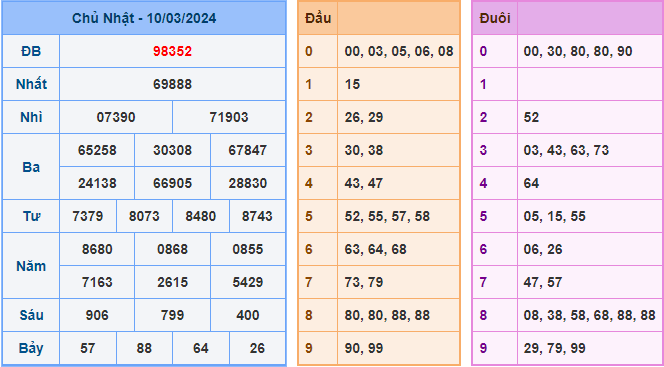Click the Nhất prize number 69888
Screen dimensions: 664x367
coord(172,85)
